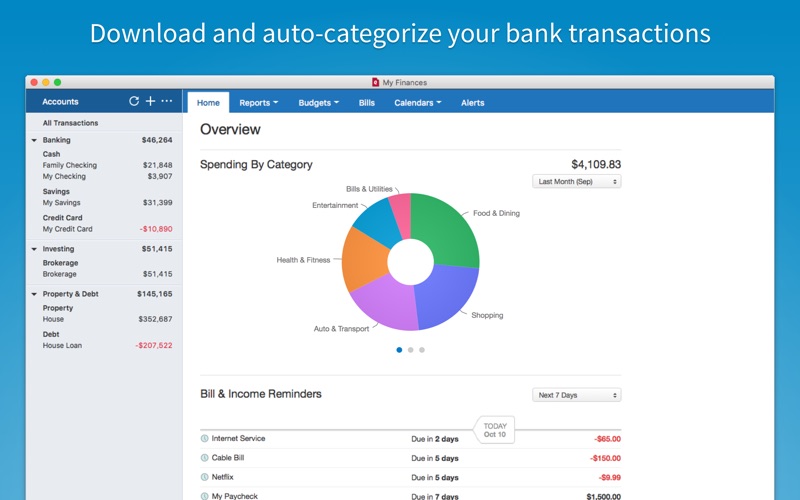Collapse the Banking account group

(34, 141)
